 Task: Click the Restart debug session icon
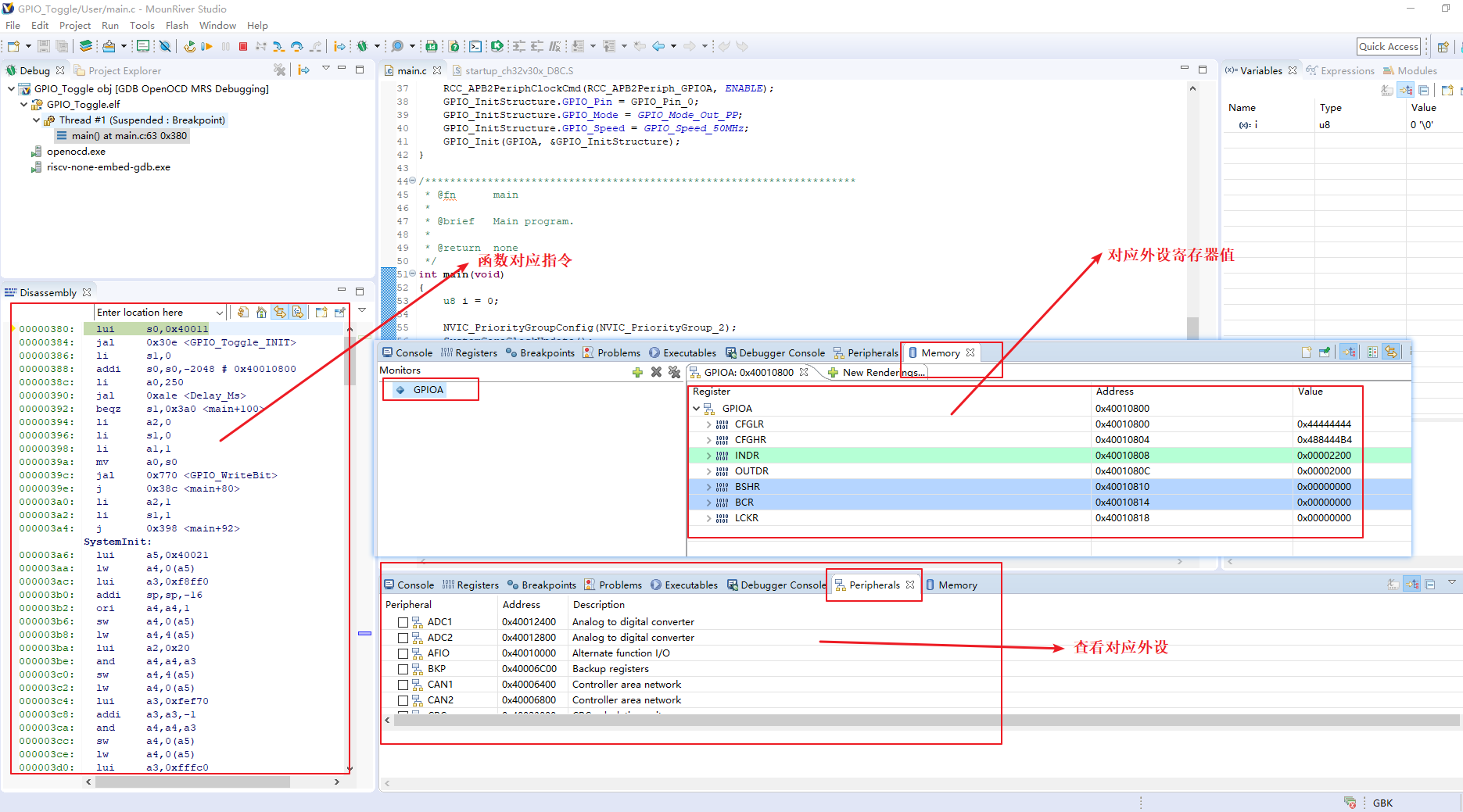189,46
